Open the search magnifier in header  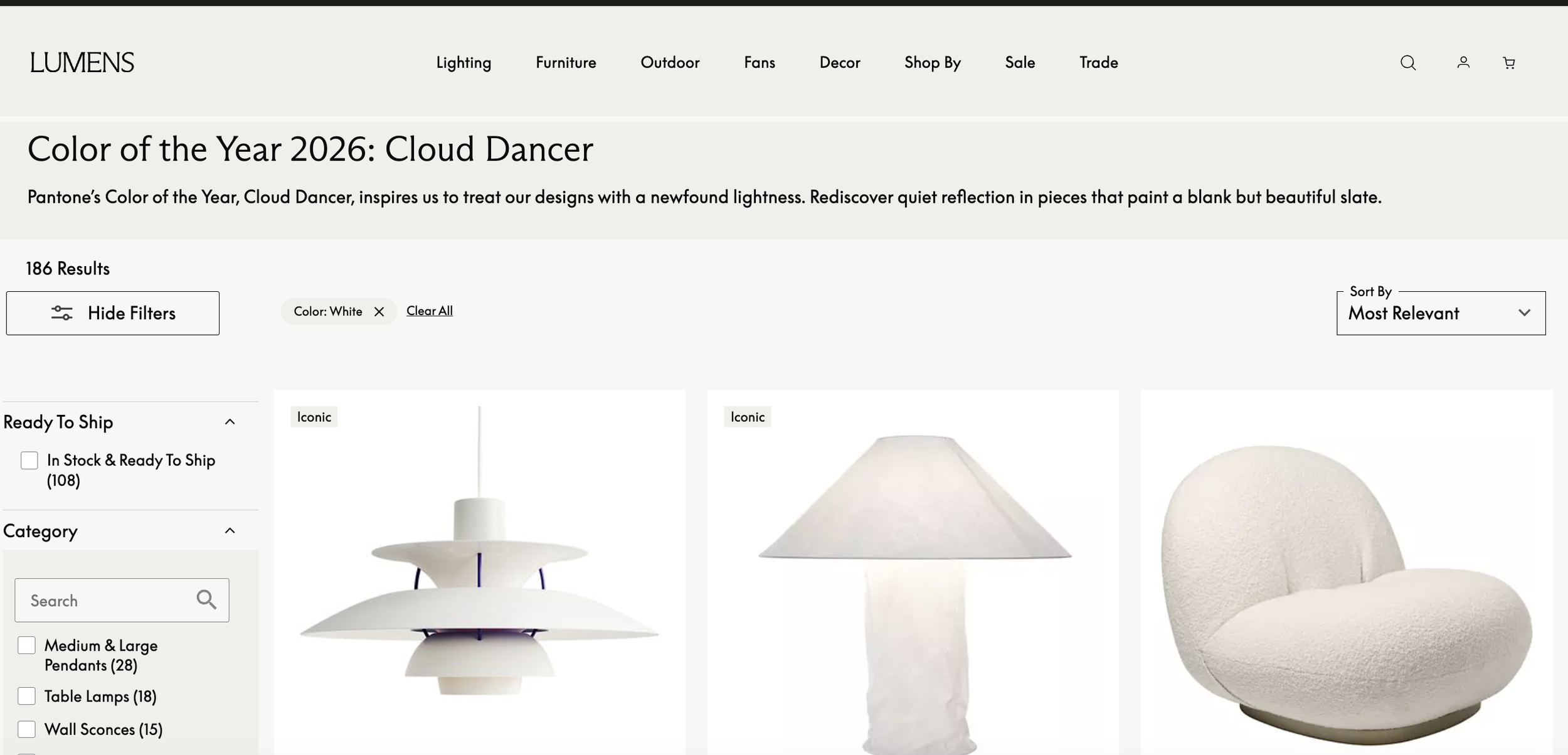[1408, 63]
